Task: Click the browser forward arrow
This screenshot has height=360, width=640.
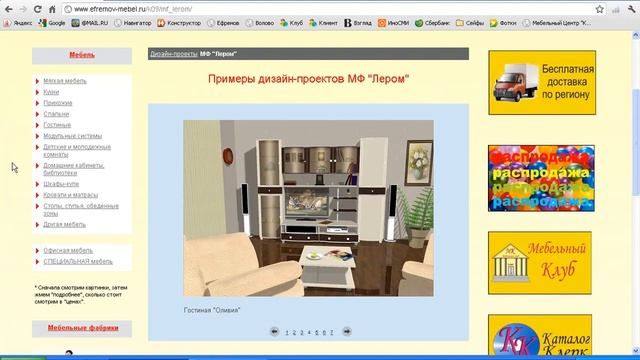Action: point(23,9)
